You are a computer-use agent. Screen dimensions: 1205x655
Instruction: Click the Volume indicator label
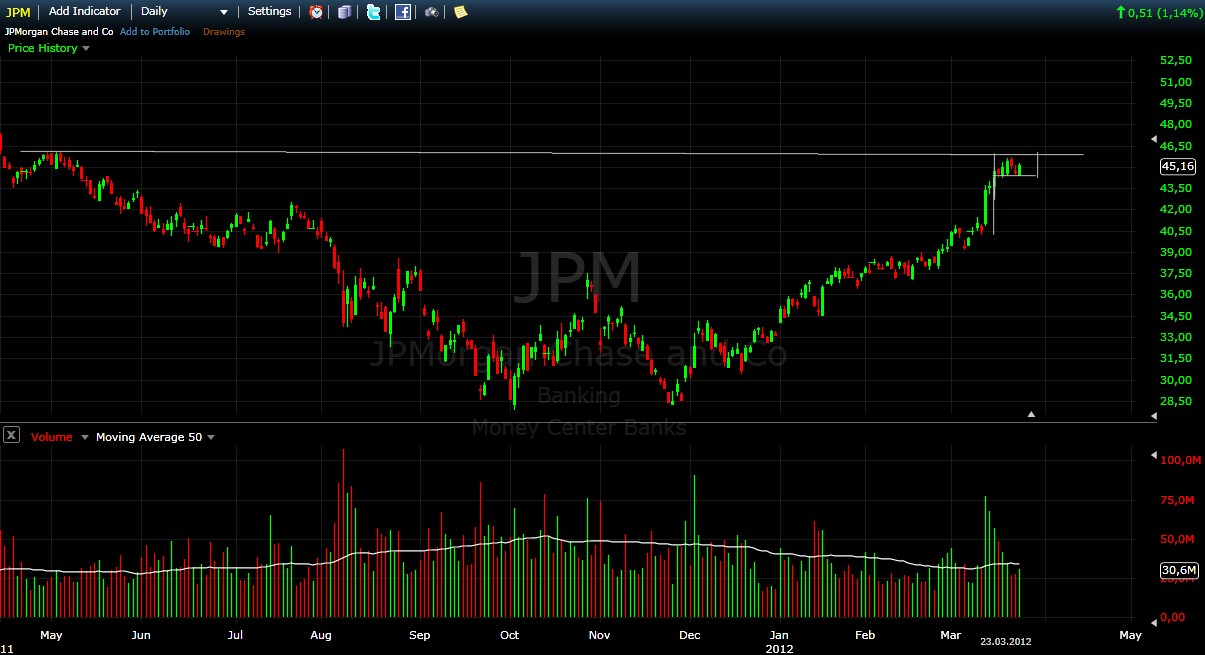[x=51, y=437]
